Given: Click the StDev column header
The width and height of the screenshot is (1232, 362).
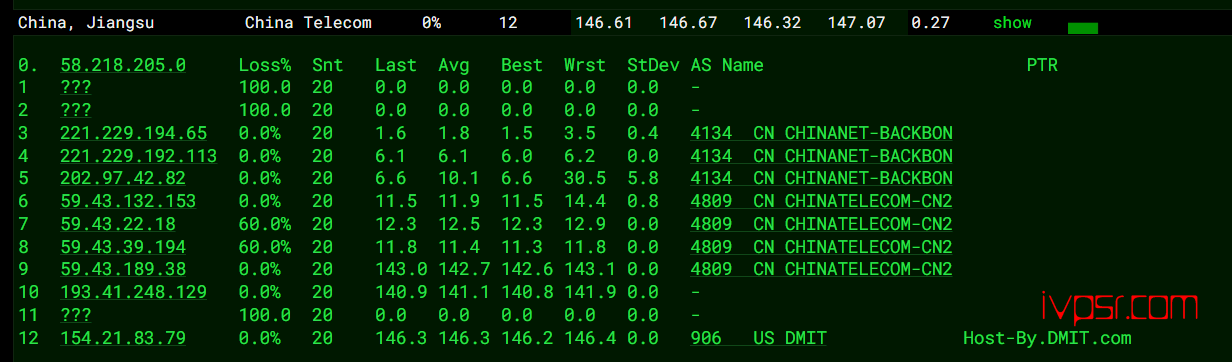Looking at the screenshot, I should click(x=653, y=65).
